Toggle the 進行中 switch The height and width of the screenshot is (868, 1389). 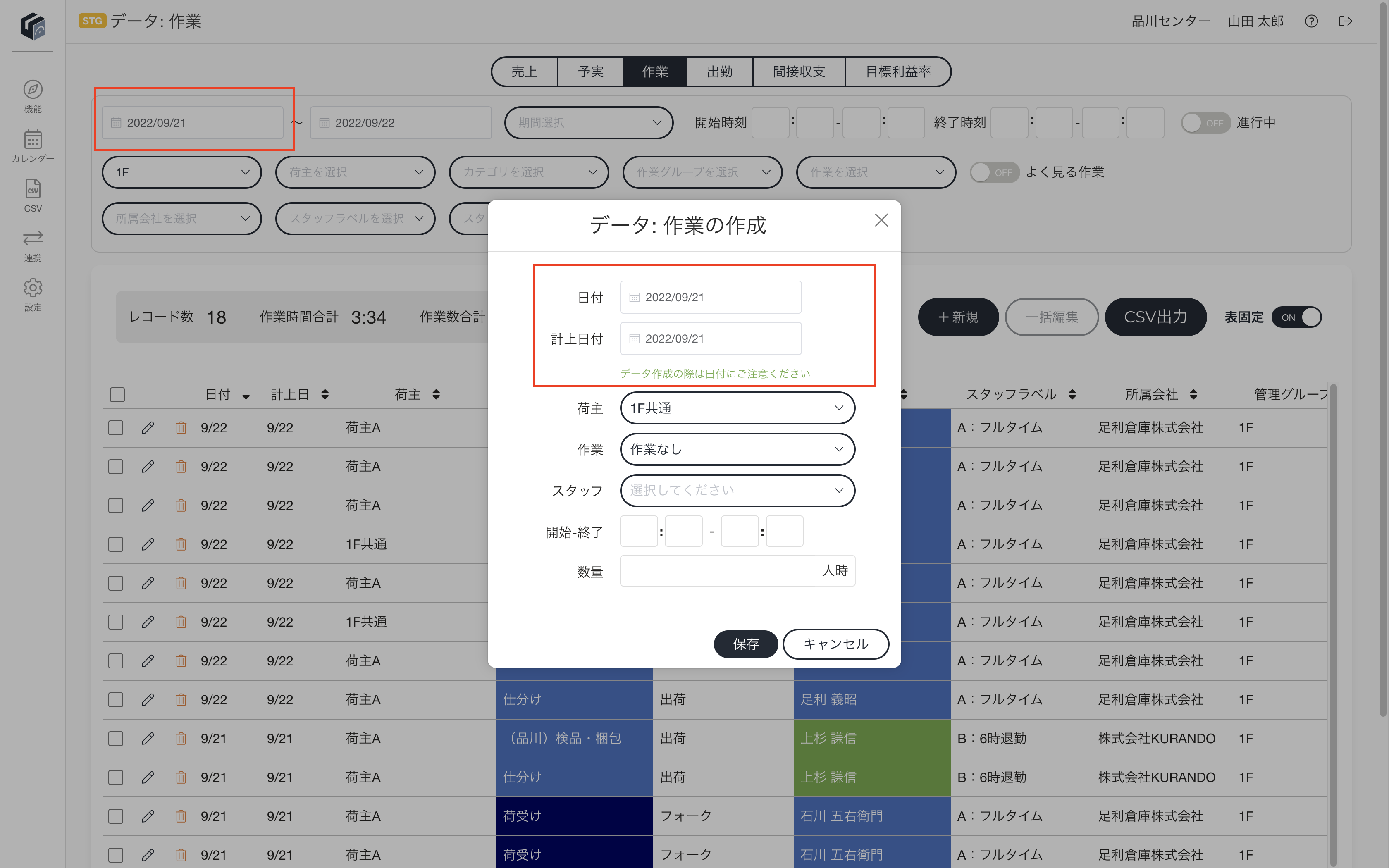1205,123
